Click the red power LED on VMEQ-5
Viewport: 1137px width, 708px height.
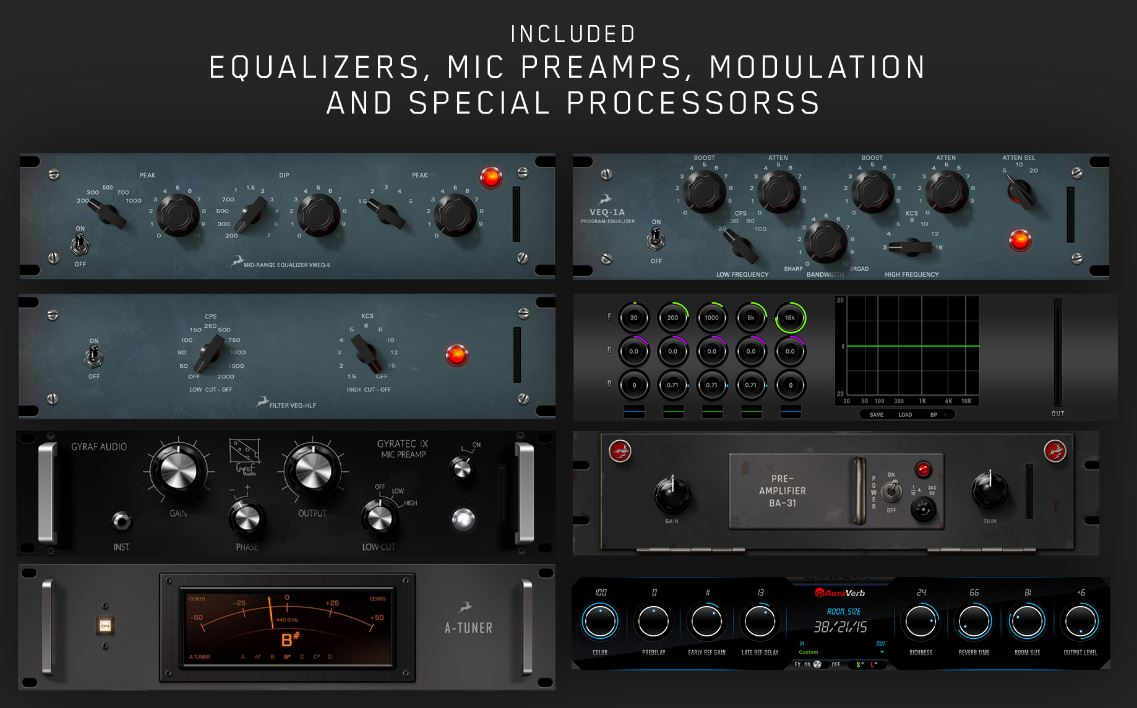(x=490, y=177)
